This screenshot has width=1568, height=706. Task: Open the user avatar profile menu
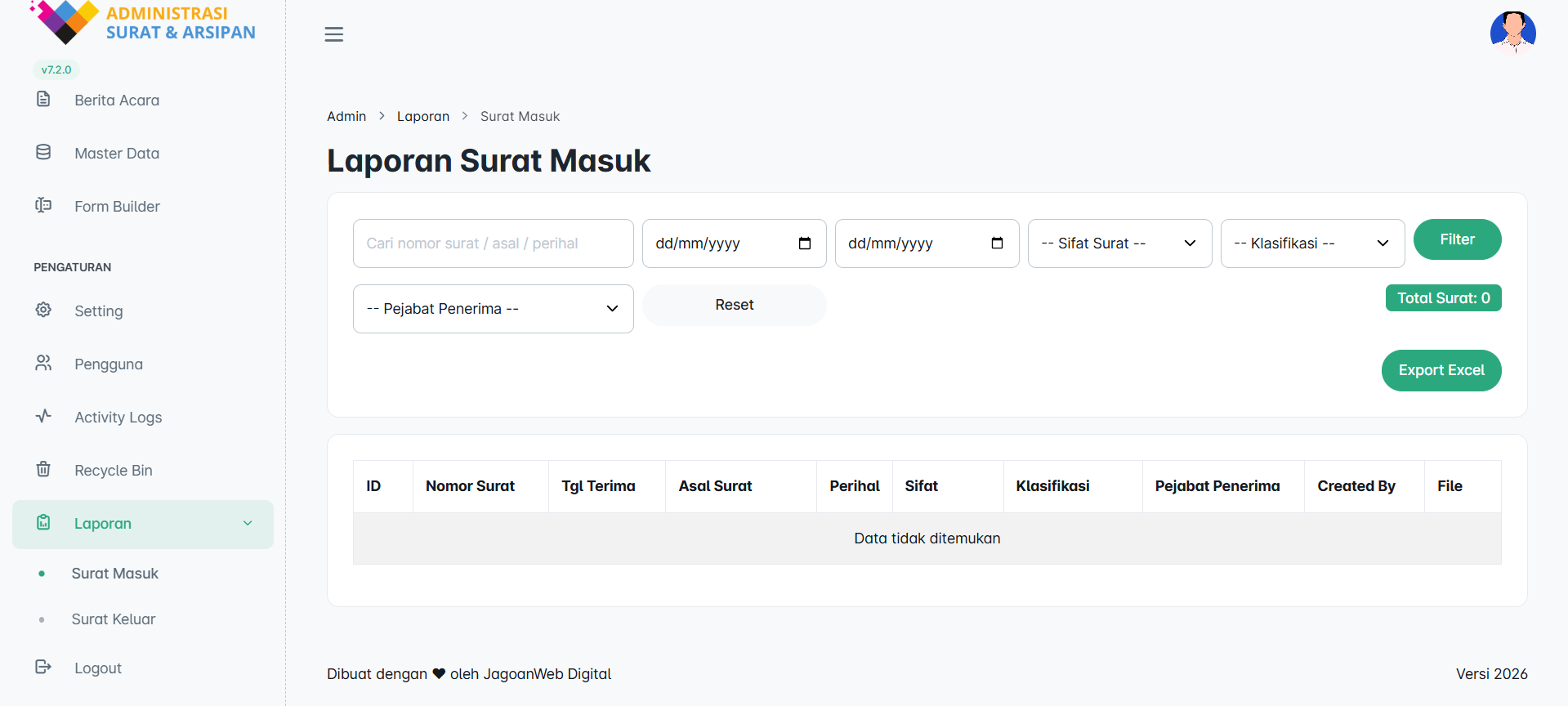point(1512,34)
